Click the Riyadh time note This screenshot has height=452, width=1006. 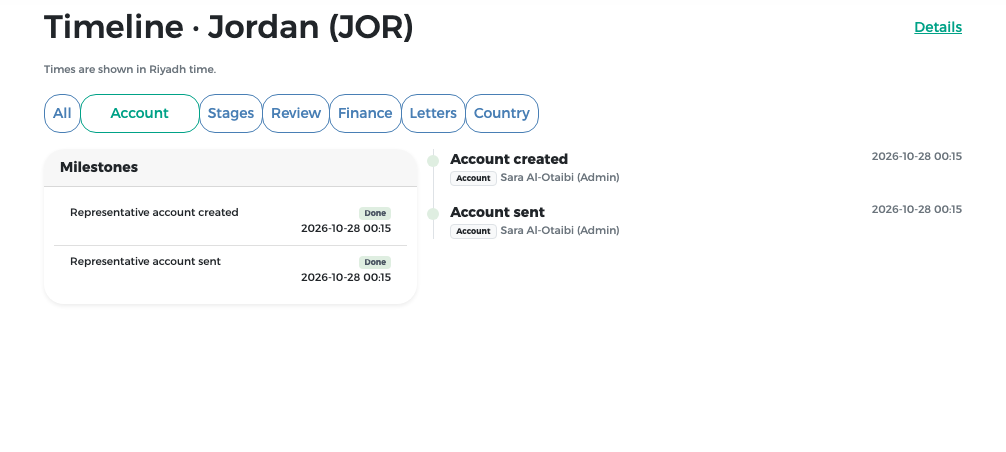click(x=130, y=69)
